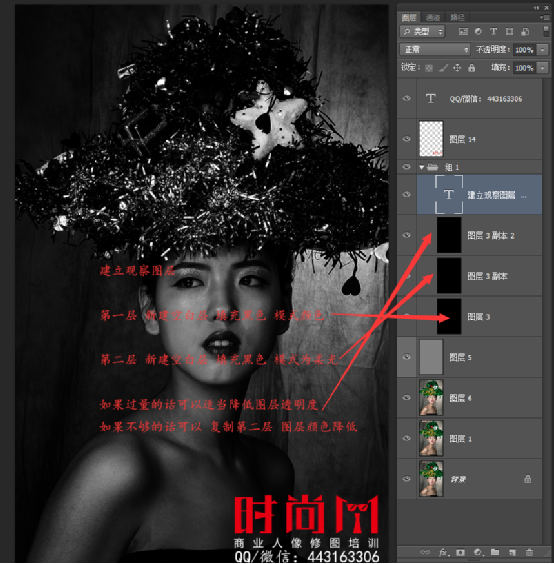This screenshot has height=564, width=554.
Task: Delete layer trash icon
Action: (529, 552)
